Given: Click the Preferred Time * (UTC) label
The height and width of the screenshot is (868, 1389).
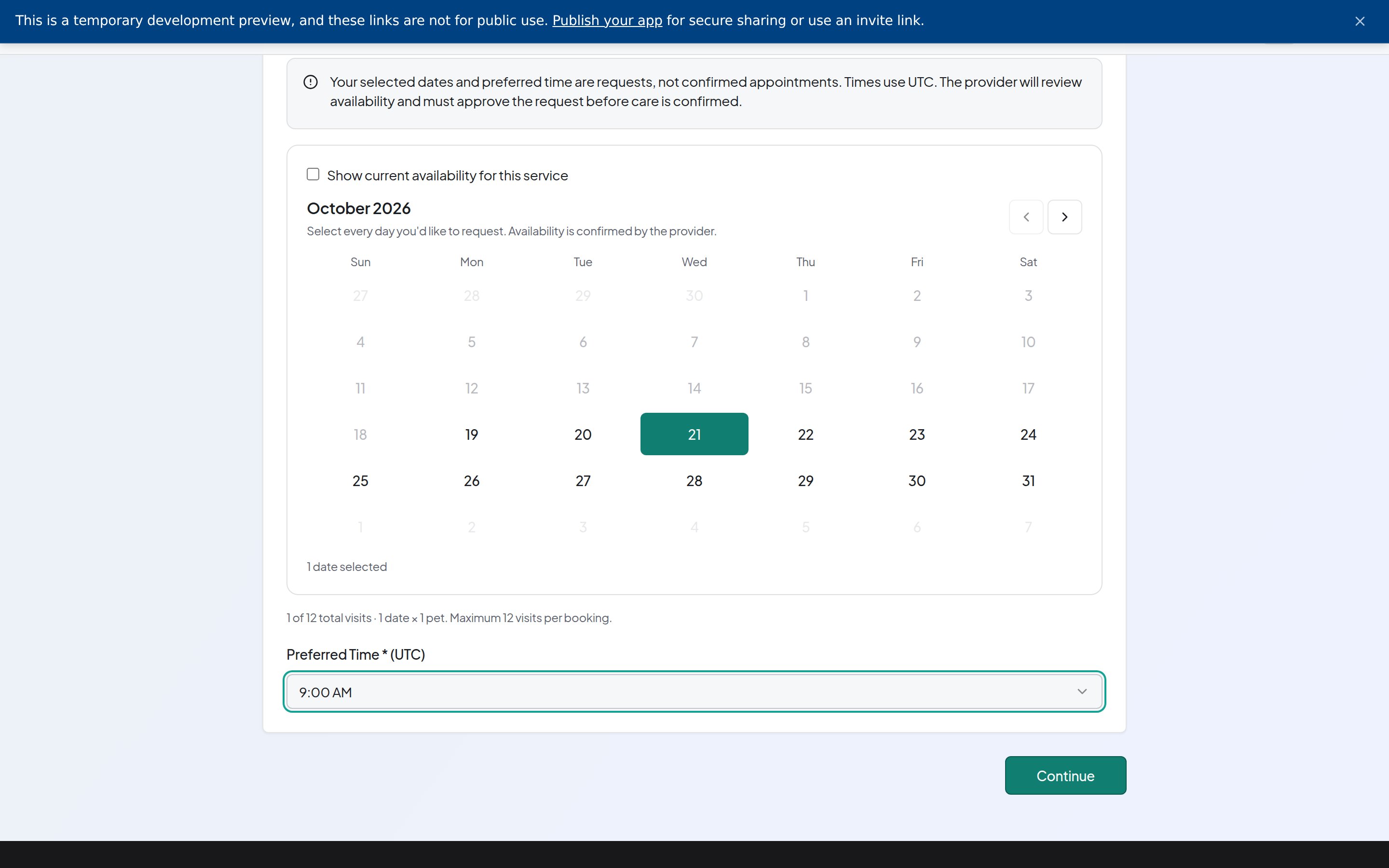Looking at the screenshot, I should coord(355,654).
